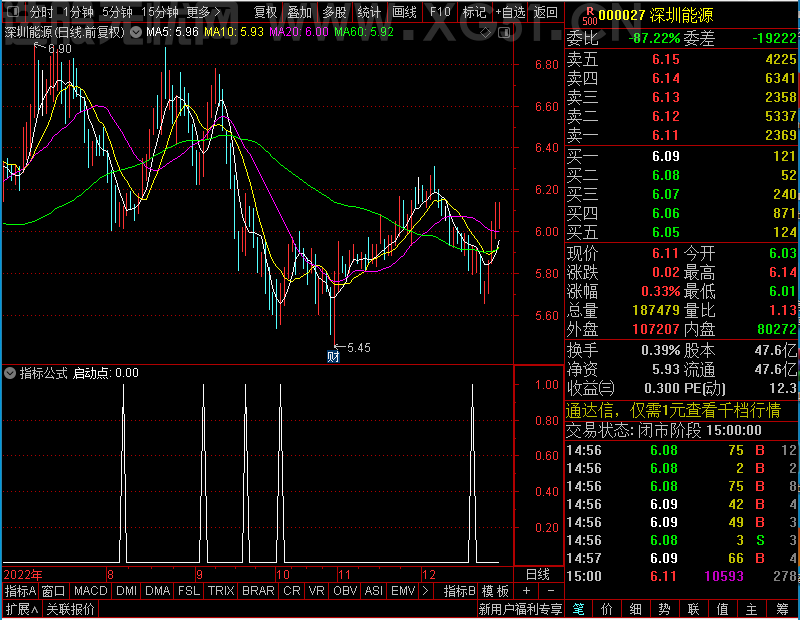Viewport: 800px width, 620px height.
Task: Select the 势 tab in the quote panel
Action: [x=664, y=609]
